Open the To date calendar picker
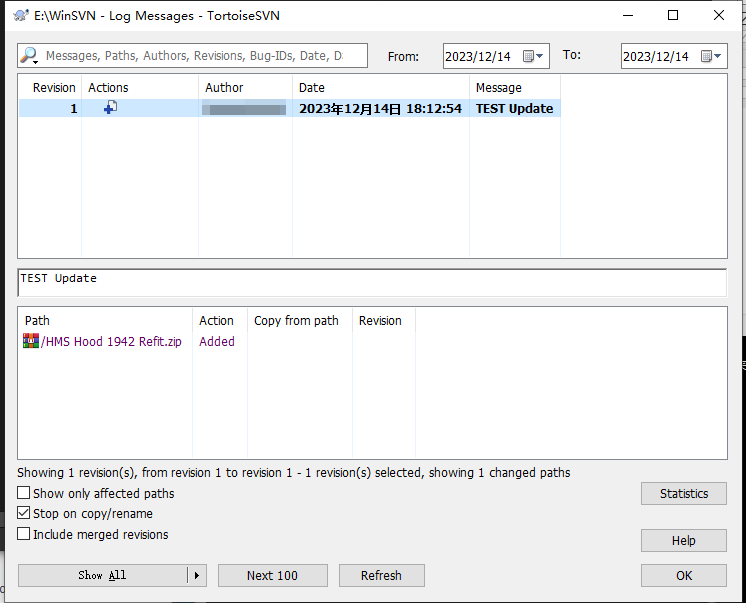This screenshot has height=603, width=746. tap(712, 56)
